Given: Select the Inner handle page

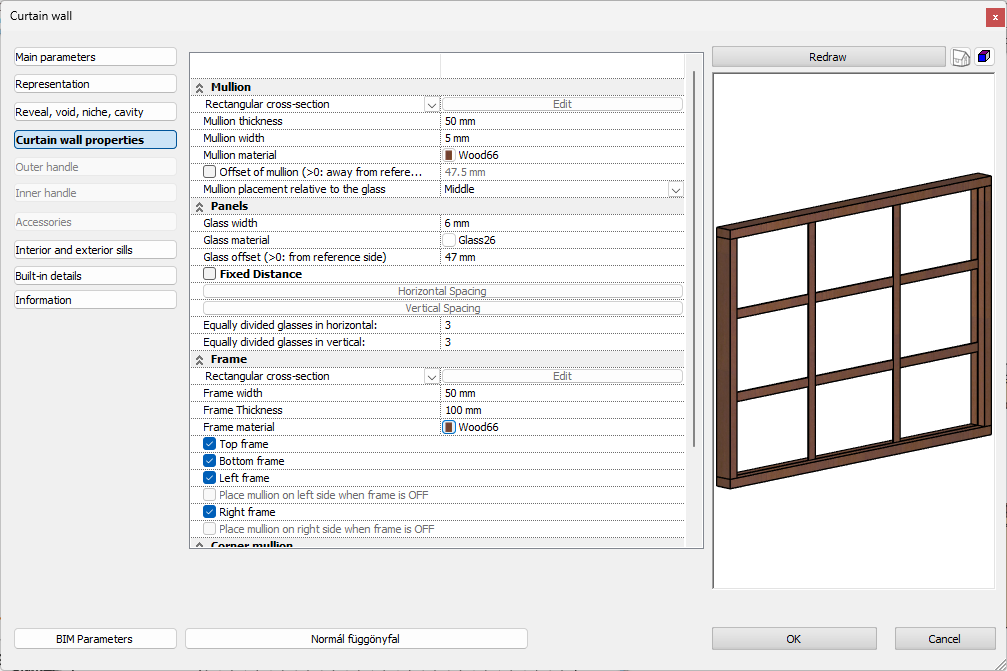Looking at the screenshot, I should click(95, 193).
